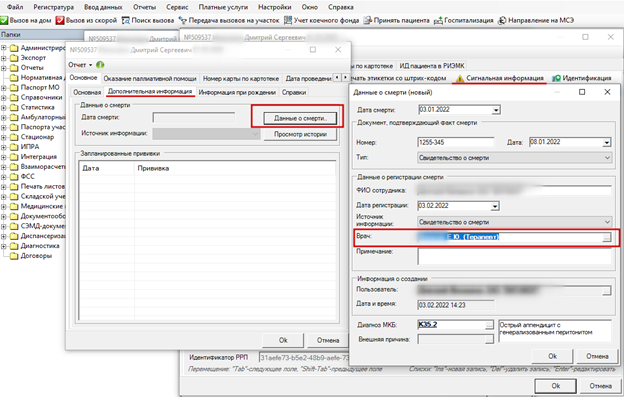Open the Отчеты menu
The height and width of the screenshot is (397, 624).
click(x=144, y=7)
